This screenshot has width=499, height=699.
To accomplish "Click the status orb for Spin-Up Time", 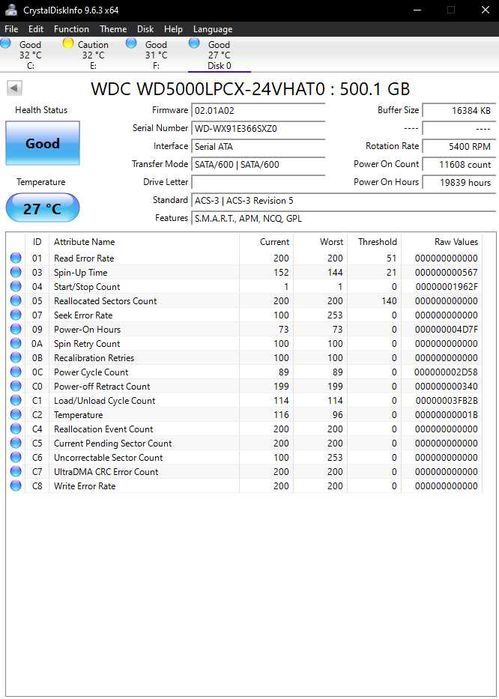I will click(x=16, y=272).
